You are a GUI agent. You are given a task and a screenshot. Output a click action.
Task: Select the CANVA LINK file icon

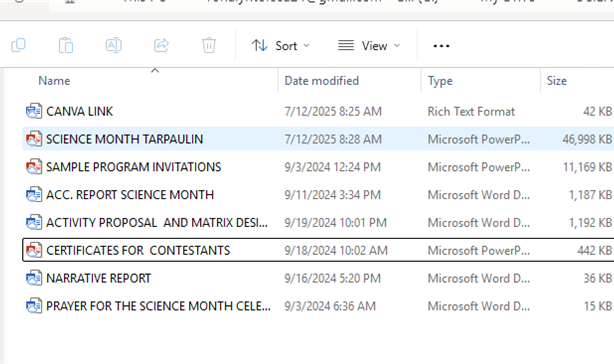(34, 111)
